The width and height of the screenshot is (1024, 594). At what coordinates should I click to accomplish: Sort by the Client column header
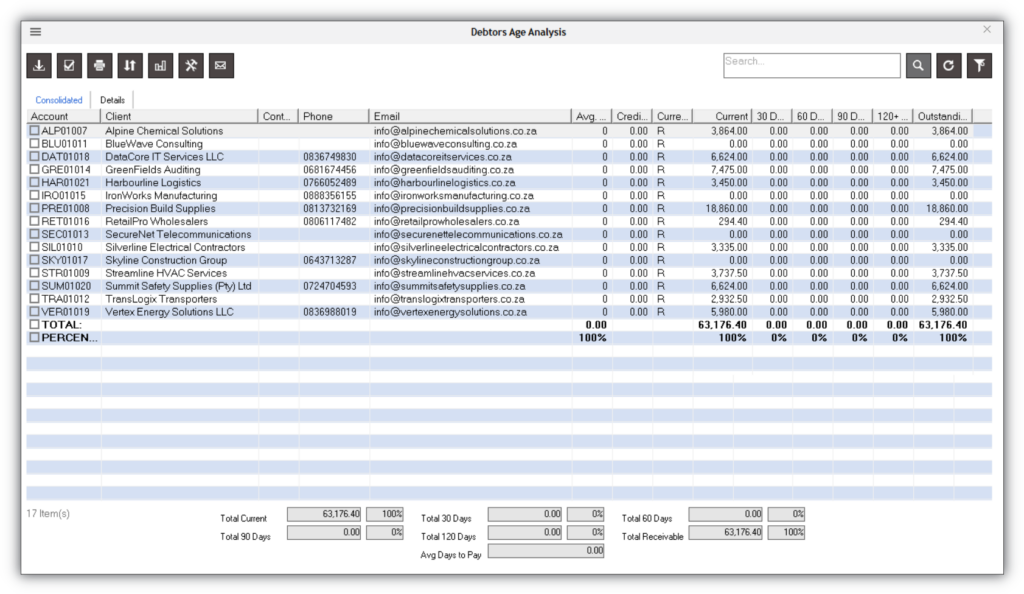point(179,116)
